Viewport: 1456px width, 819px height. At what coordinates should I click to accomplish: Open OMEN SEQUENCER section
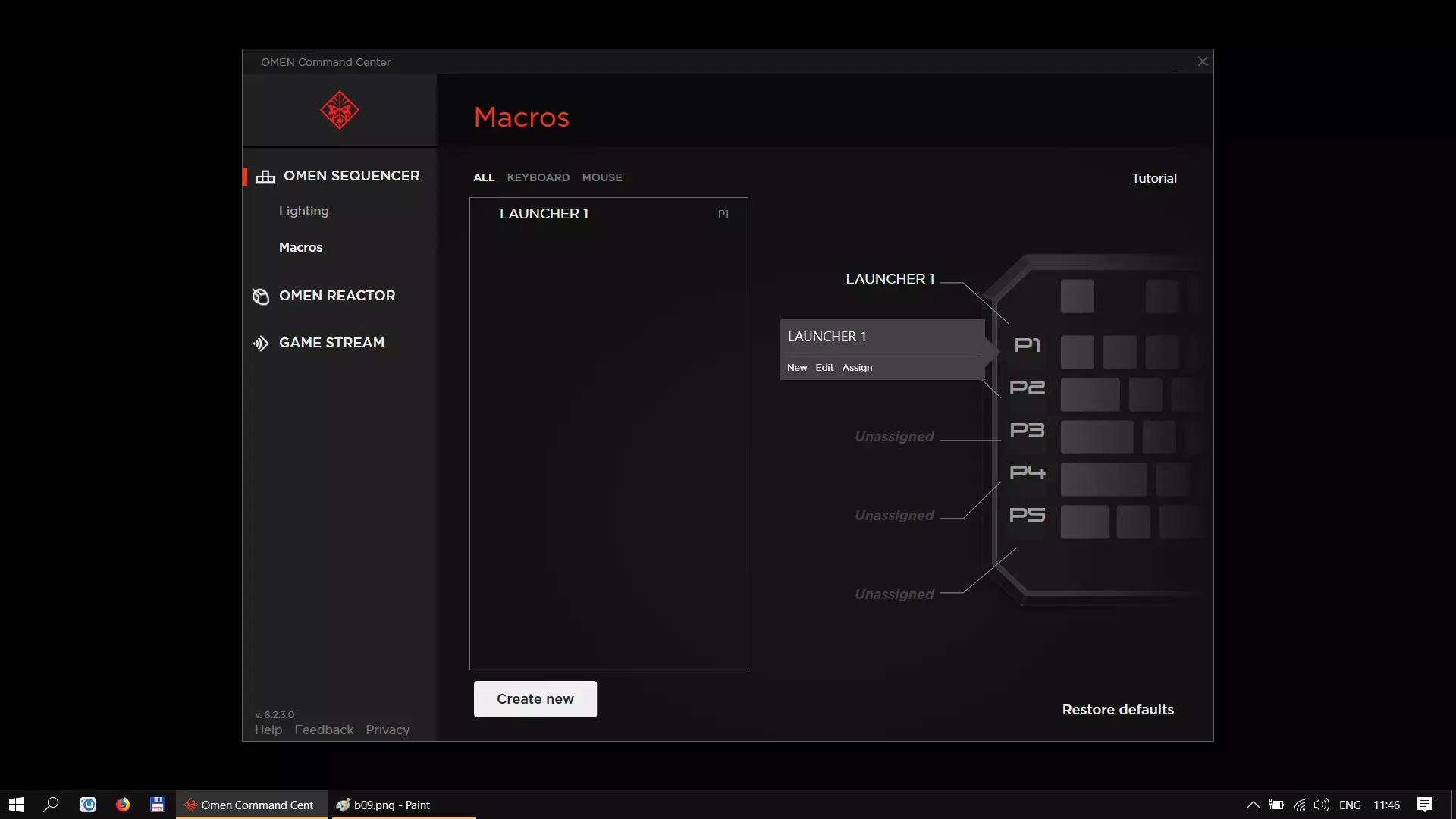tap(351, 176)
